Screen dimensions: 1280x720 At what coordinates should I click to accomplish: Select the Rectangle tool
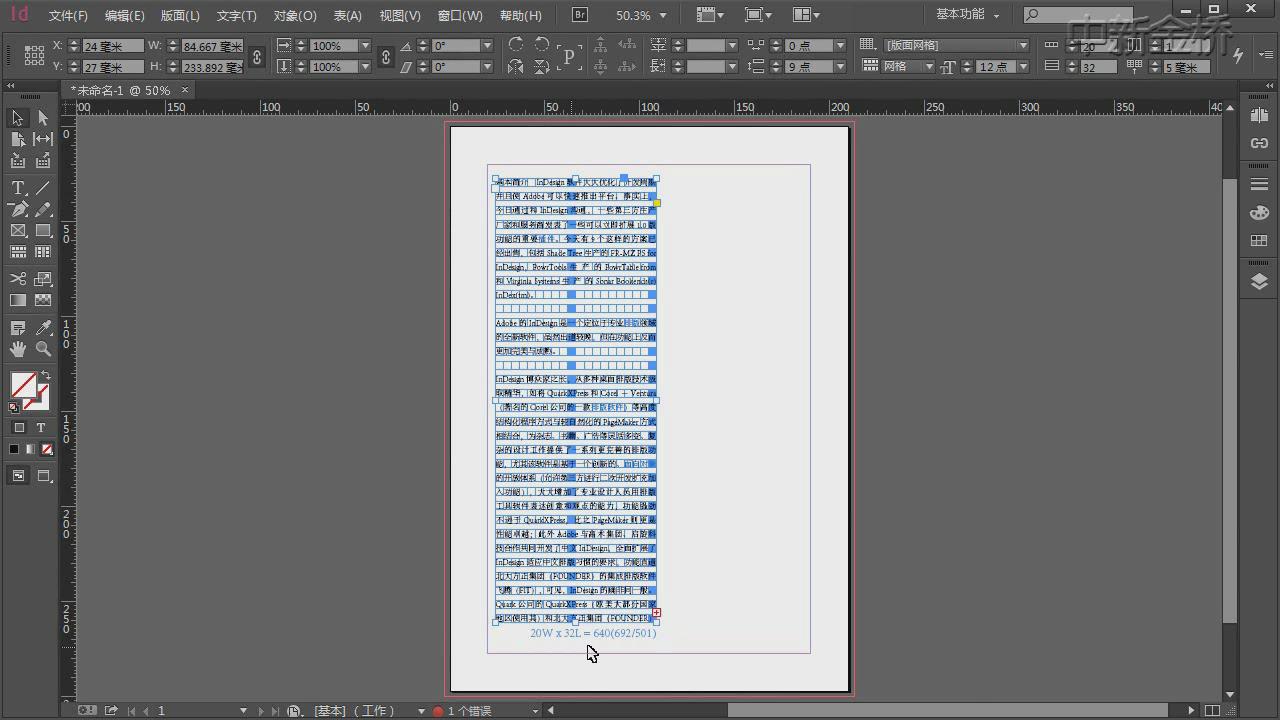(x=43, y=230)
